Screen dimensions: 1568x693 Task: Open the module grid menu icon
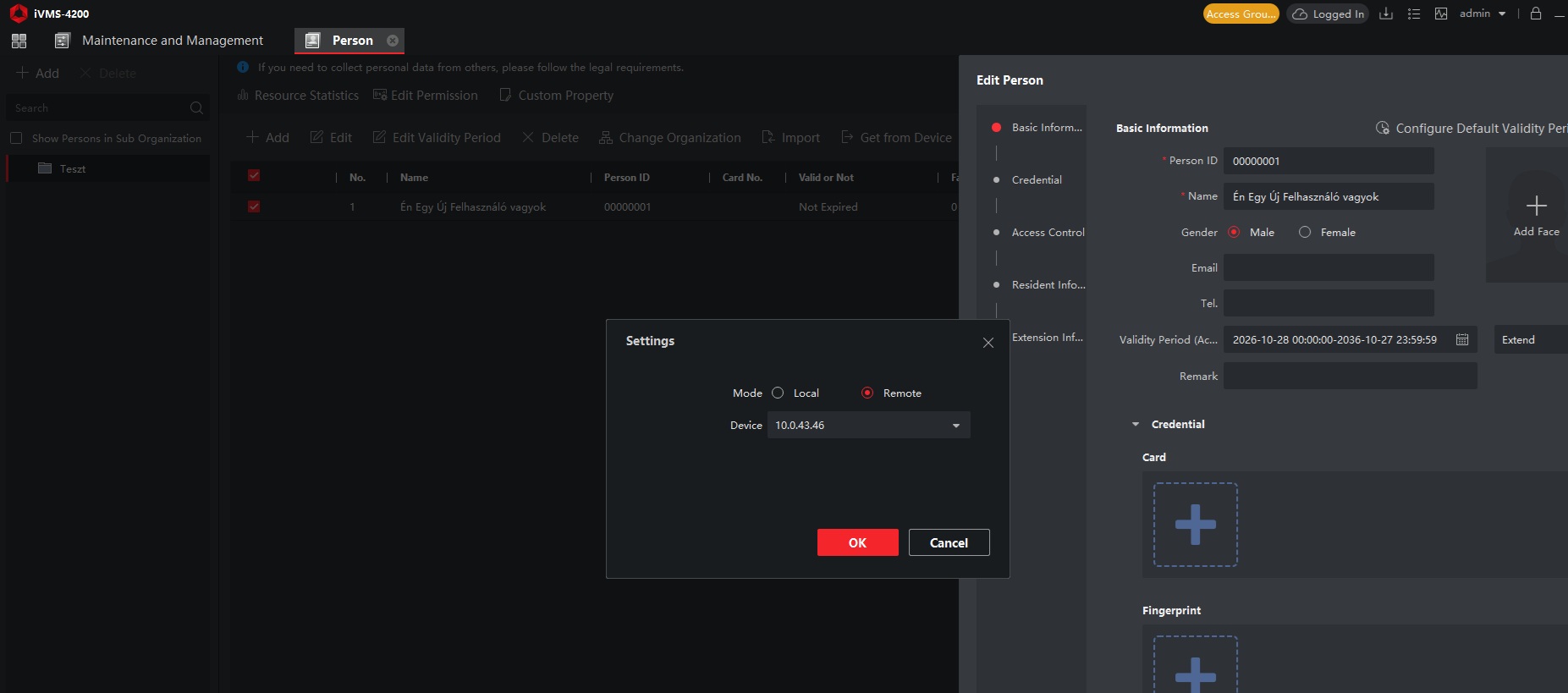pos(19,41)
